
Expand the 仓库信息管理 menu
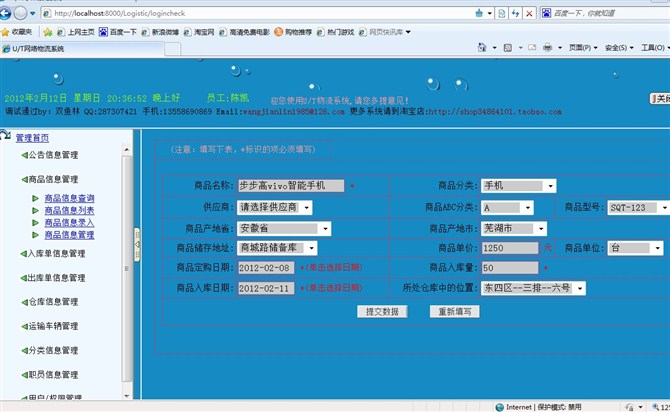pos(50,302)
